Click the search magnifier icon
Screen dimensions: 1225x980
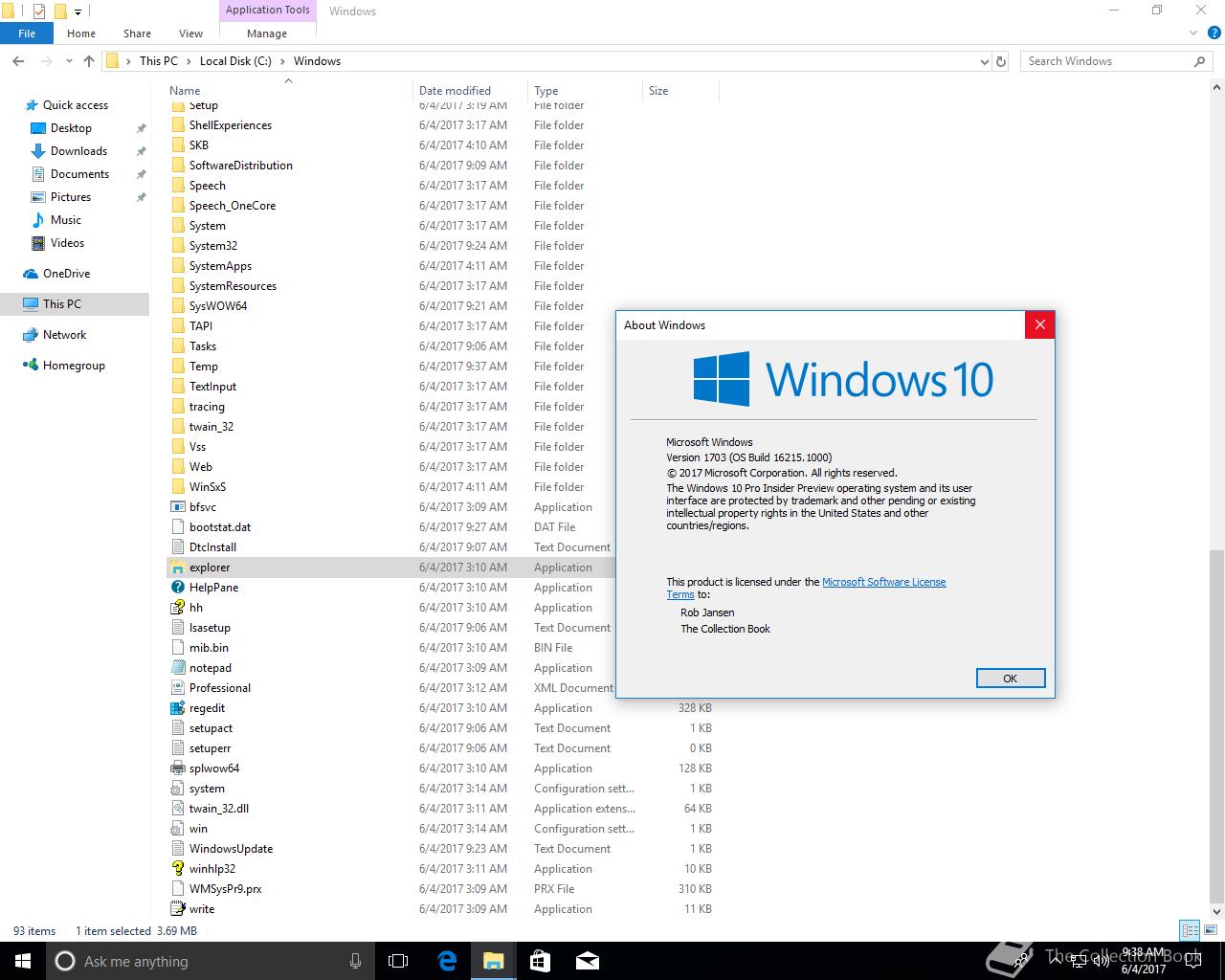coord(1199,61)
